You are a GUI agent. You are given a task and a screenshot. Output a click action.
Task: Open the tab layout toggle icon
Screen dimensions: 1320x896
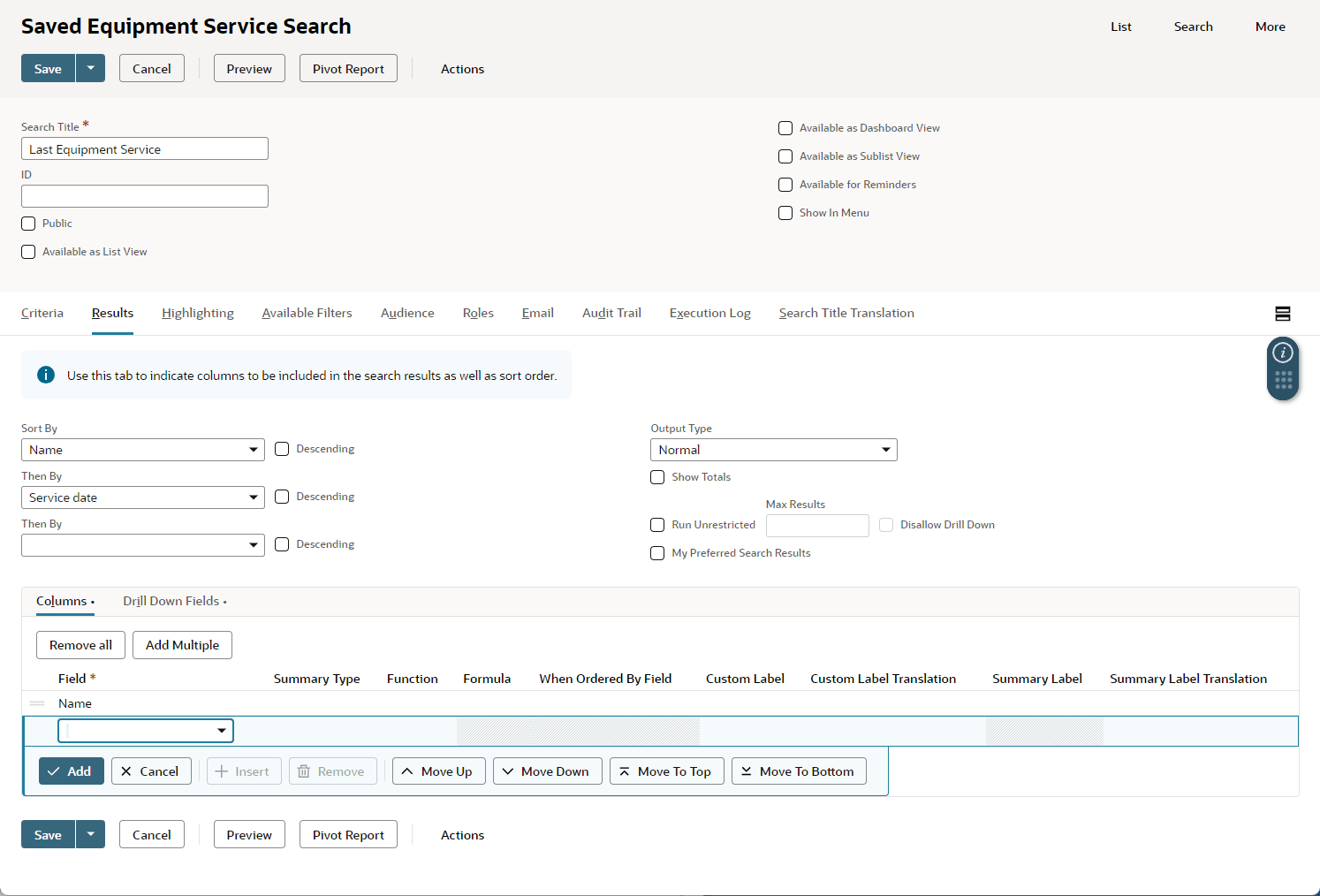click(1283, 314)
